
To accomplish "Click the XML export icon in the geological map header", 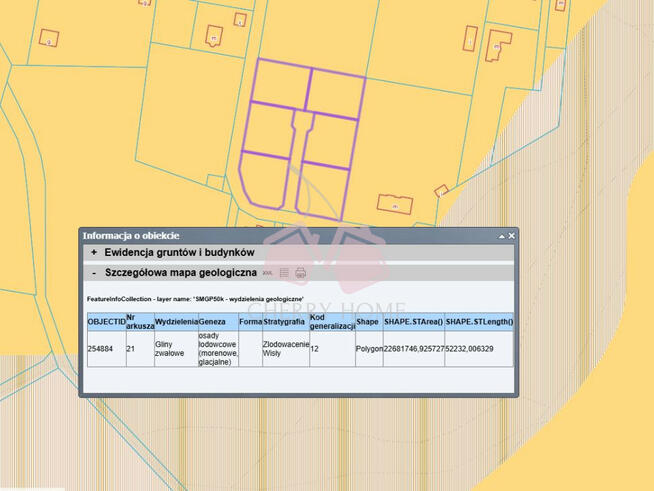I will pos(267,273).
